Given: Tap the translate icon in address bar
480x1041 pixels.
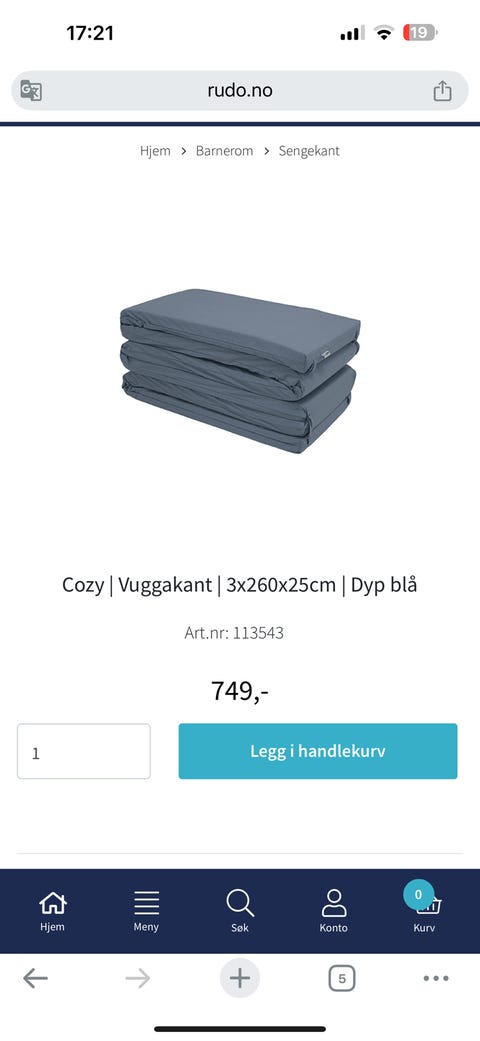Looking at the screenshot, I should tap(31, 90).
